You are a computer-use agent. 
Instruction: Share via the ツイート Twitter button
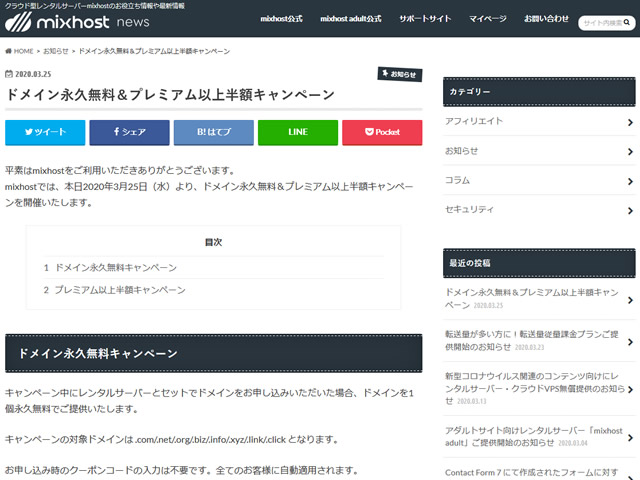(45, 132)
